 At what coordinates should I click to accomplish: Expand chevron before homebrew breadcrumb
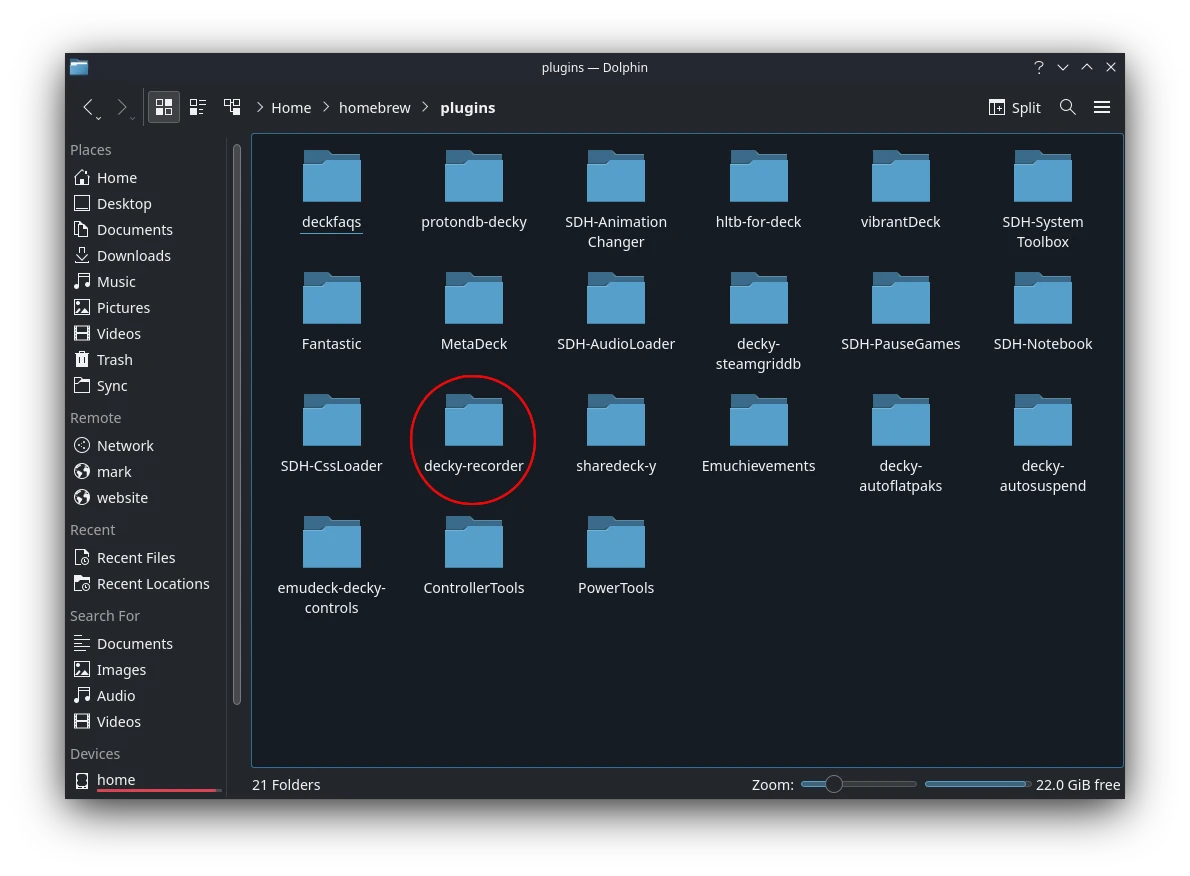pyautogui.click(x=326, y=108)
